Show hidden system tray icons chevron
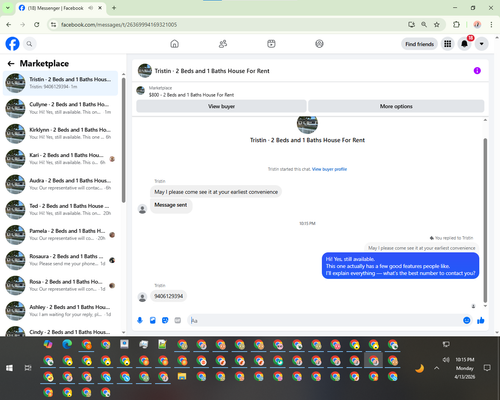 pyautogui.click(x=437, y=368)
